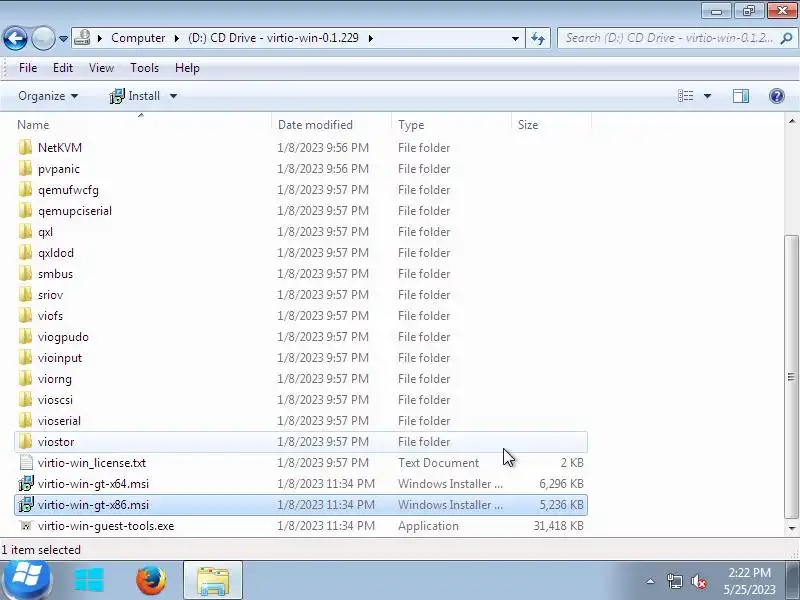
Task: Select the vioinput folder icon
Action: coord(25,357)
